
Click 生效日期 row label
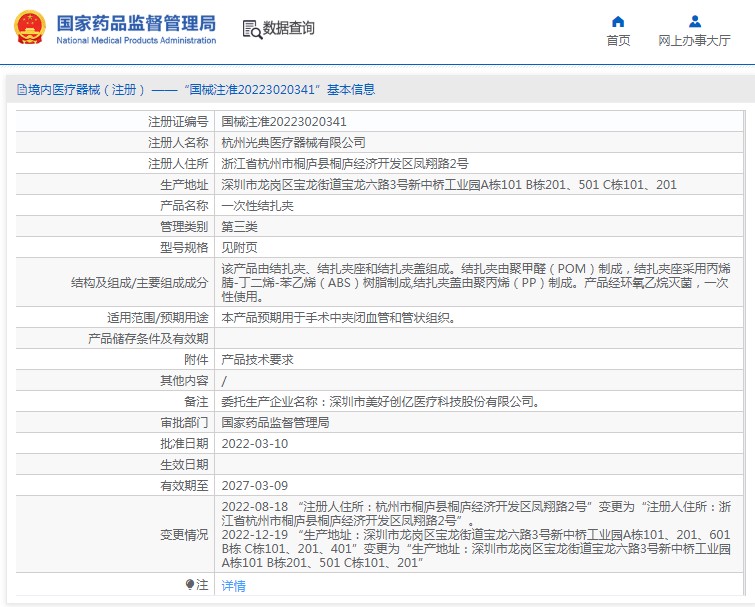(184, 465)
